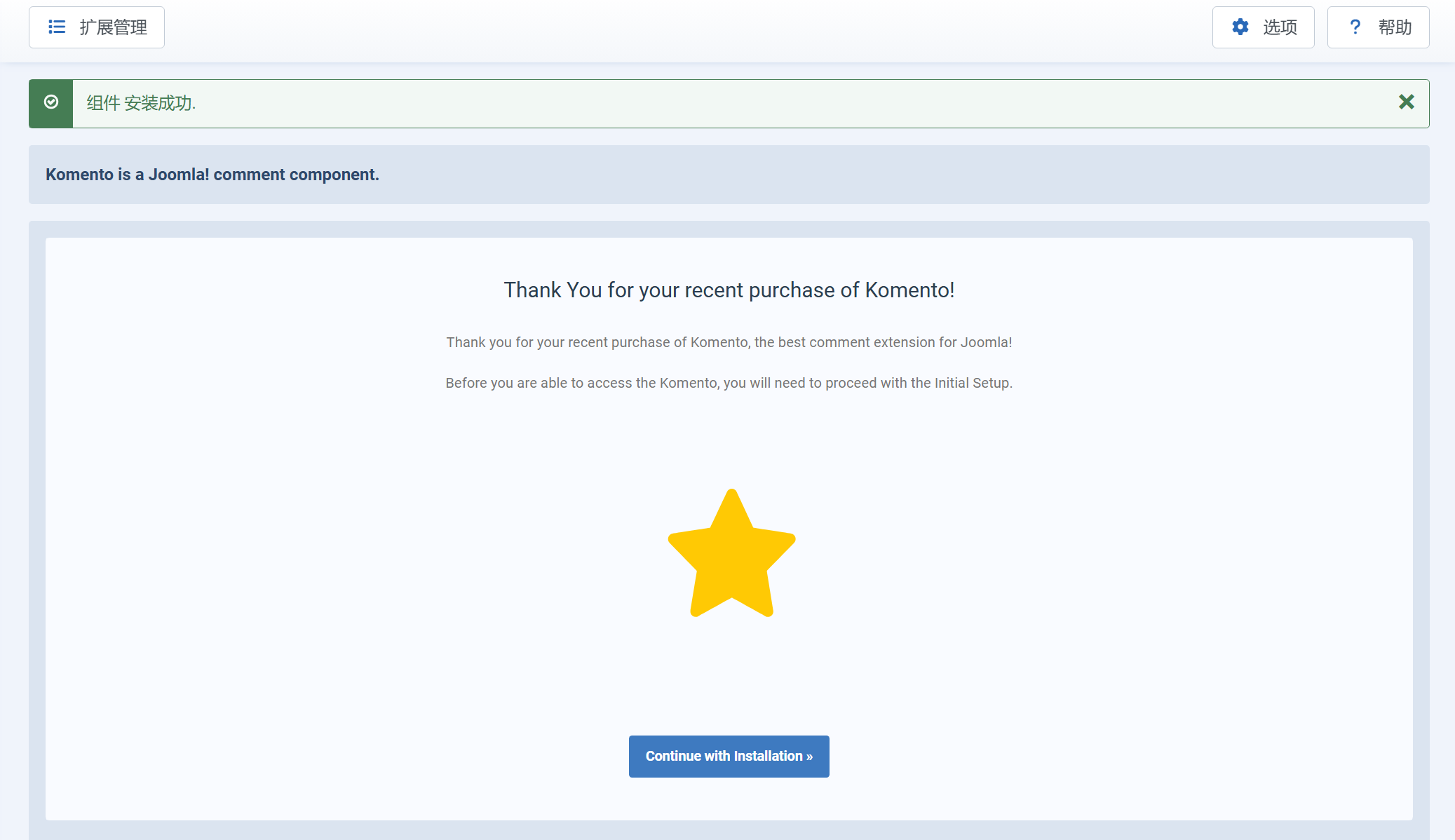This screenshot has height=840, width=1455.
Task: Click the green check-circle success icon
Action: click(51, 102)
